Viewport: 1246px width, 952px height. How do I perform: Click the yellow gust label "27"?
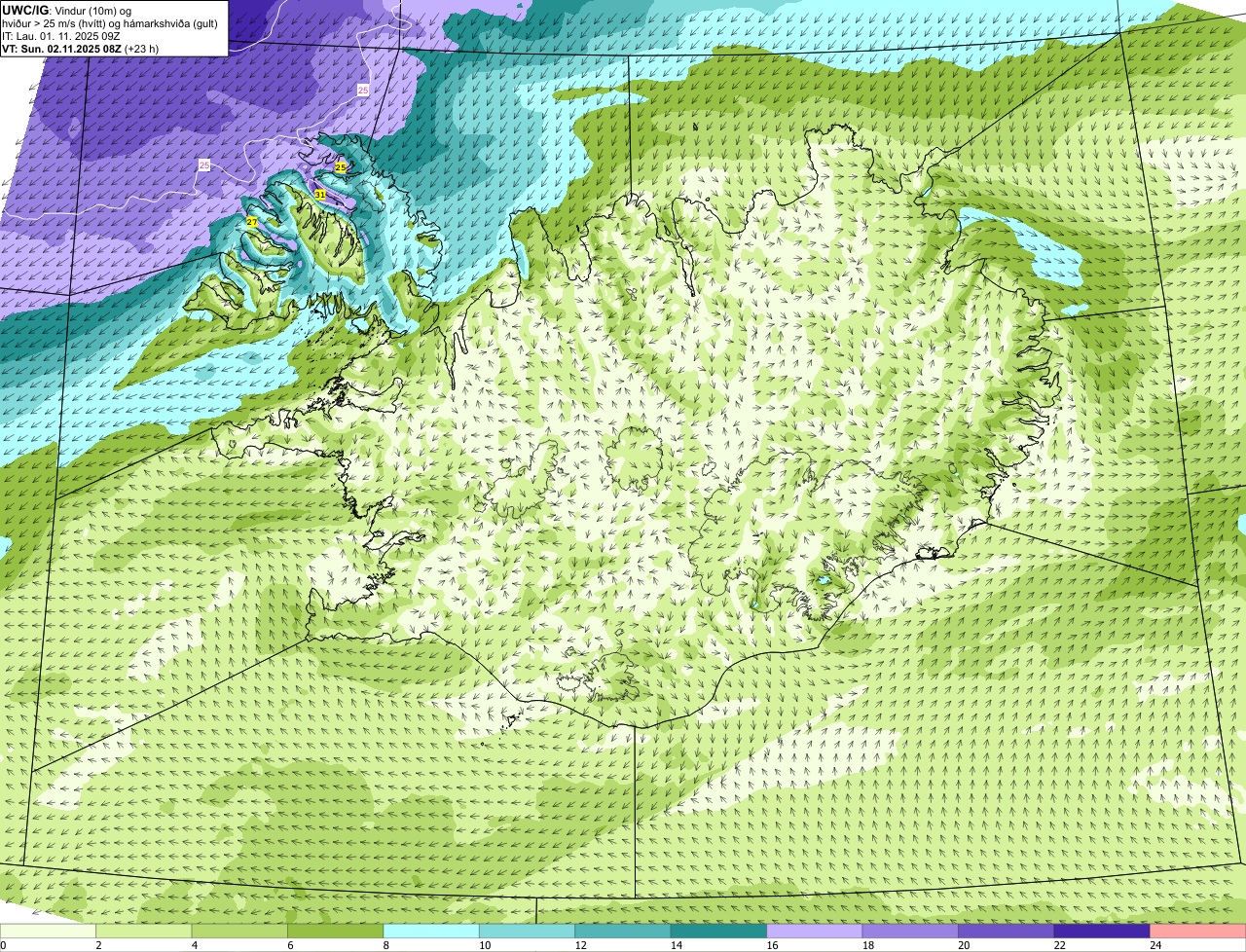point(251,222)
